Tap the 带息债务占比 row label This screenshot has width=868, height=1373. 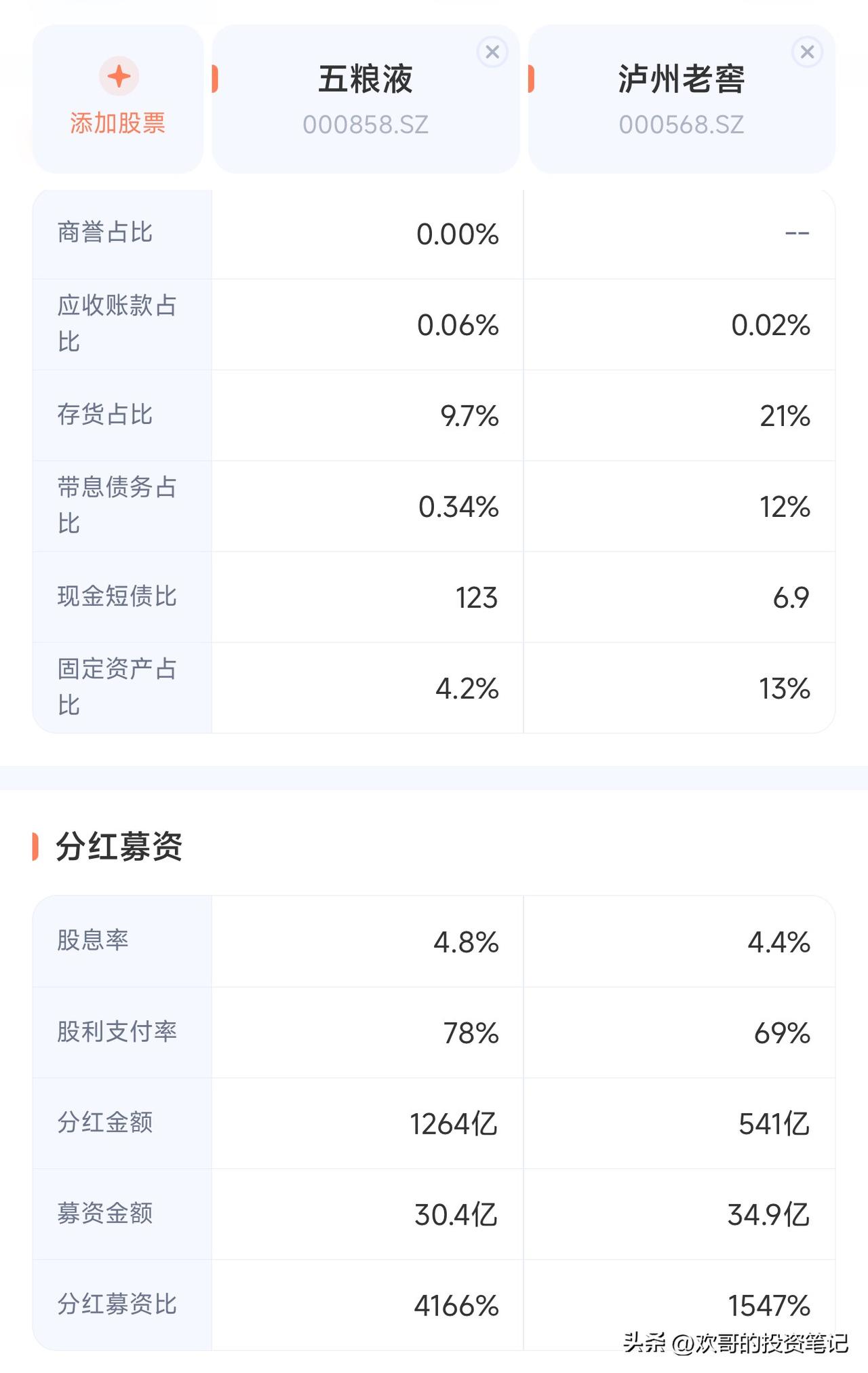pos(117,505)
